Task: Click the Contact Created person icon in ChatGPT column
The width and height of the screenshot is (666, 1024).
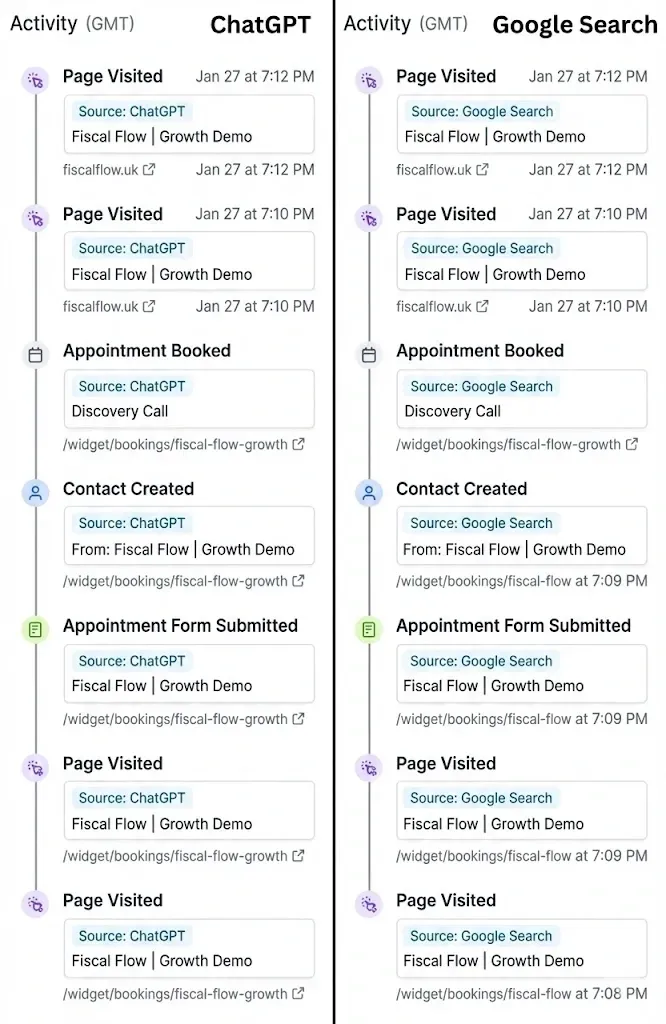Action: tap(36, 492)
